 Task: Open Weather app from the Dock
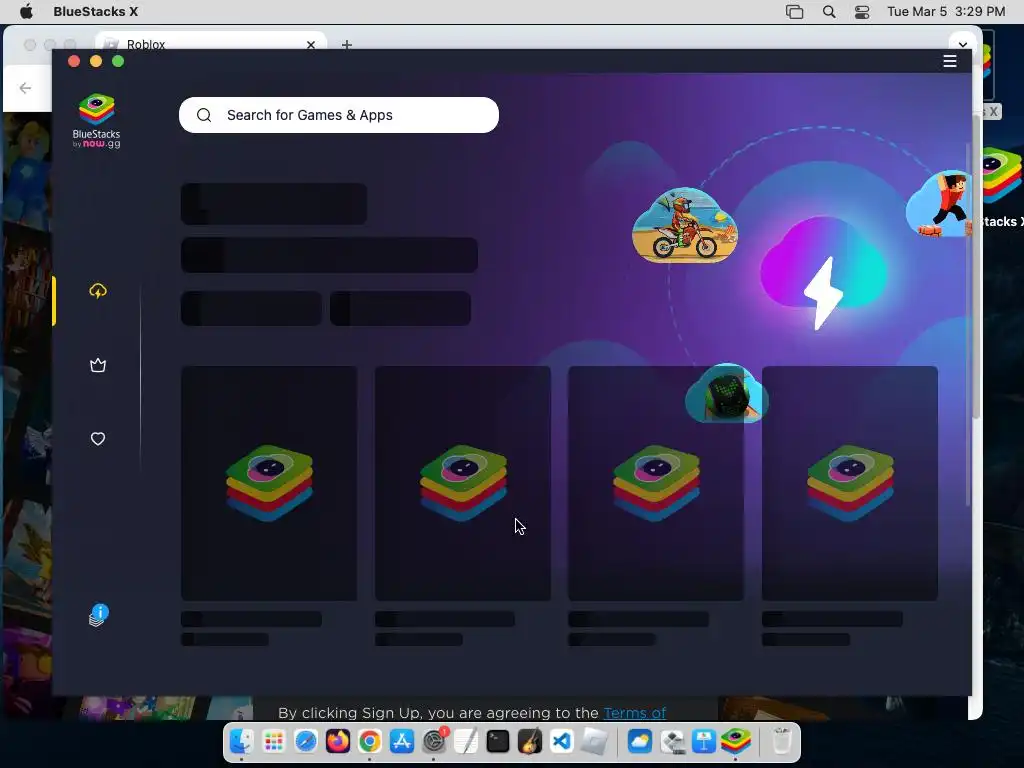640,741
